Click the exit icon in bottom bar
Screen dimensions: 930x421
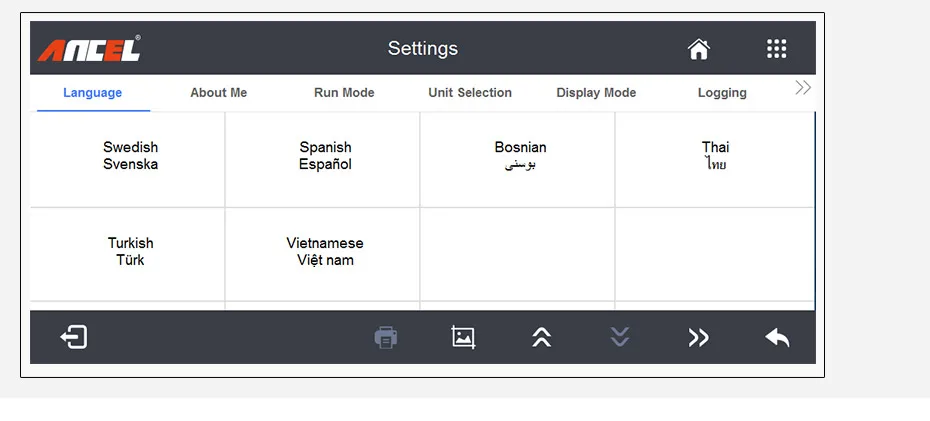74,337
